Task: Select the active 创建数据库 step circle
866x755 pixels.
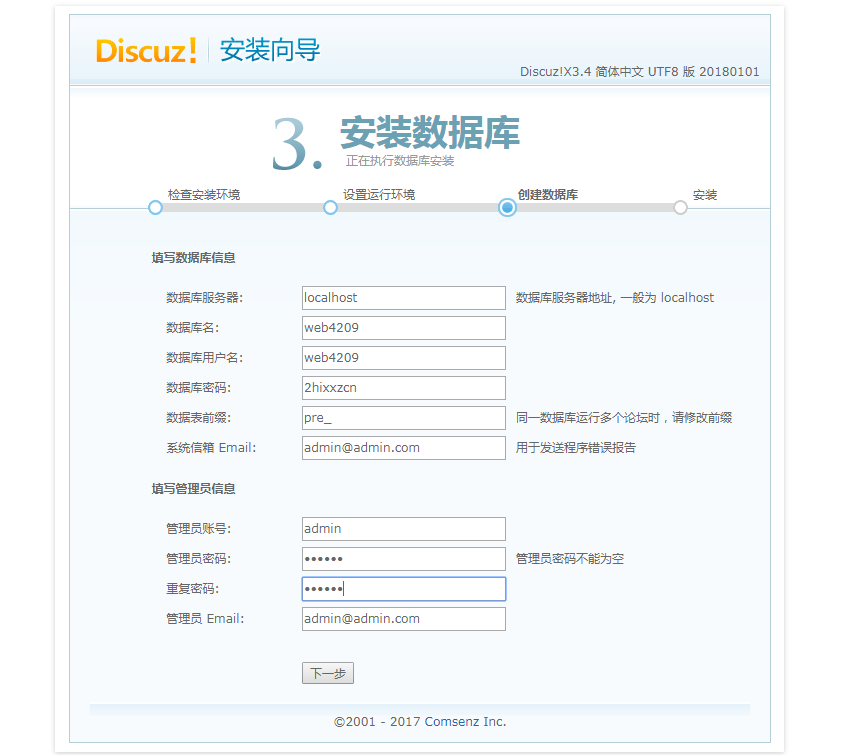Action: (507, 208)
